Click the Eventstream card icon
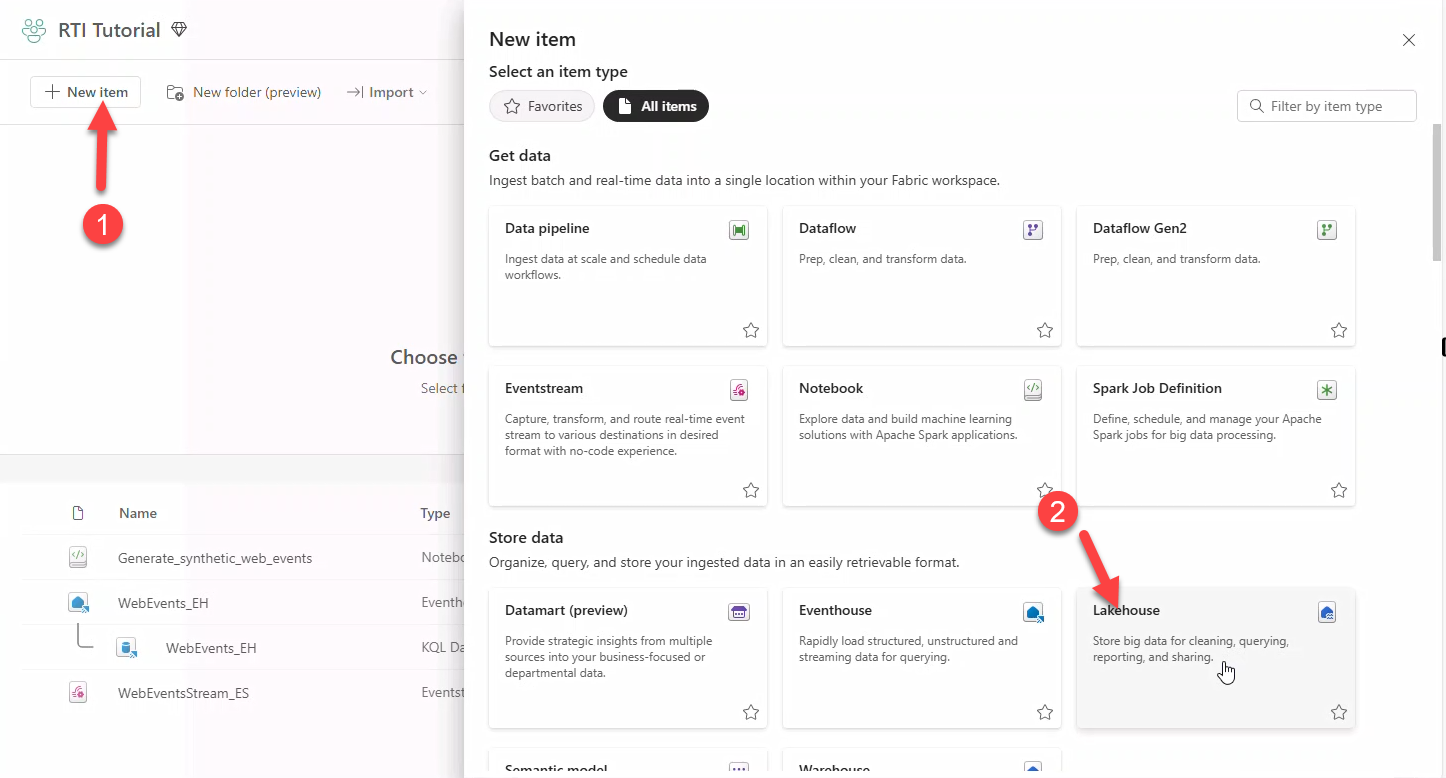Viewport: 1446px width, 778px height. pos(739,390)
